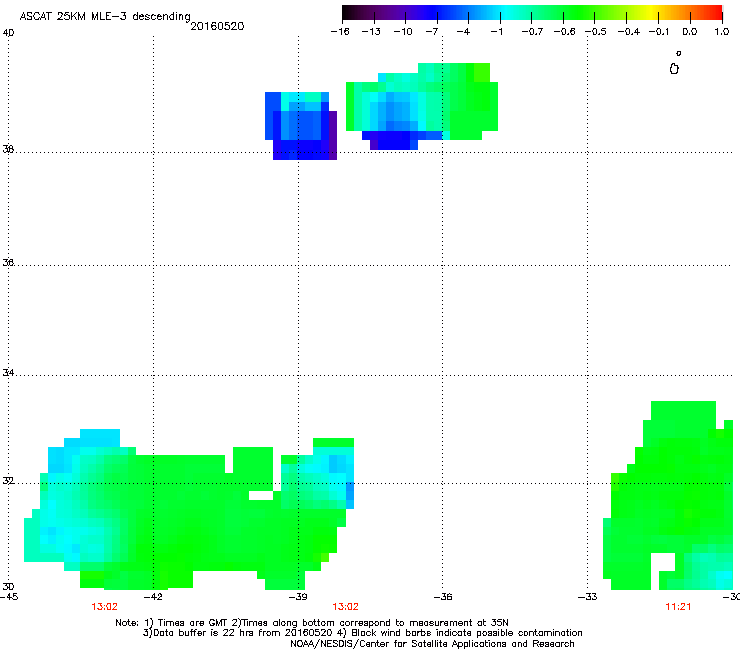Click the -1 colorbar tick label
740x650 pixels.
496,32
